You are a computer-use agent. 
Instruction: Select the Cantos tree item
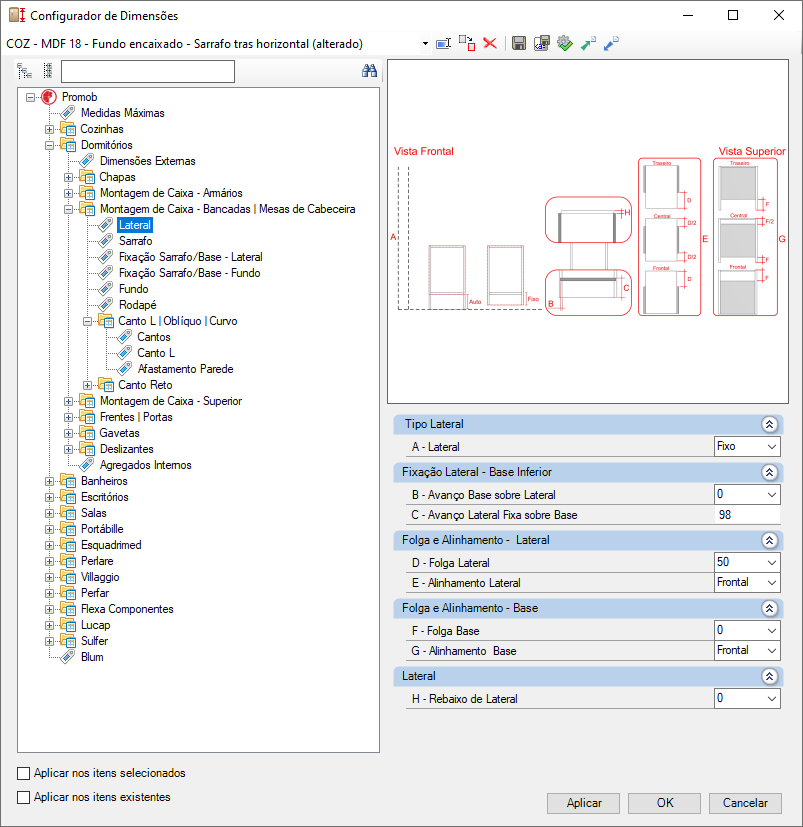pos(154,337)
